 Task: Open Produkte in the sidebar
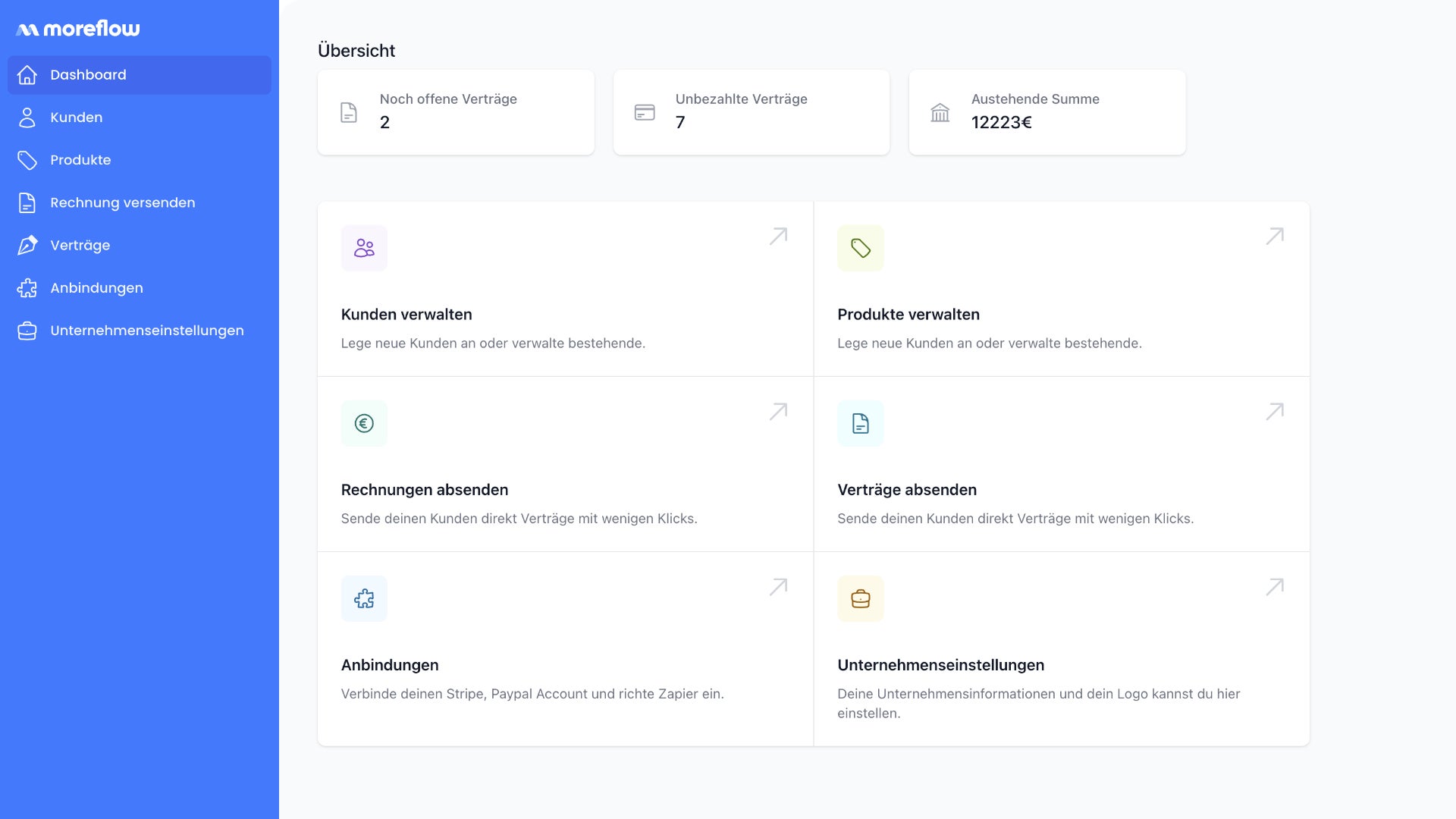pyautogui.click(x=80, y=160)
